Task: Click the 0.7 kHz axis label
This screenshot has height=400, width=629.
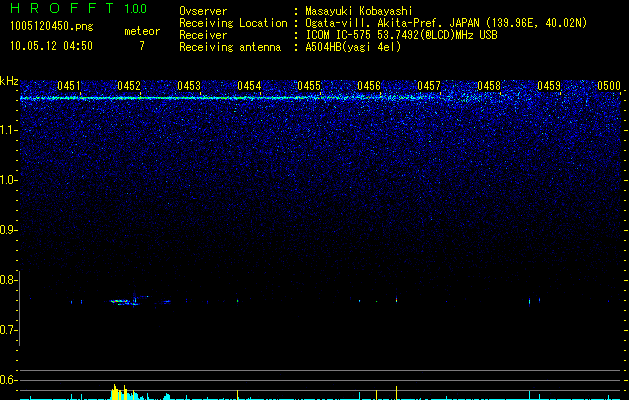Action: click(7, 330)
